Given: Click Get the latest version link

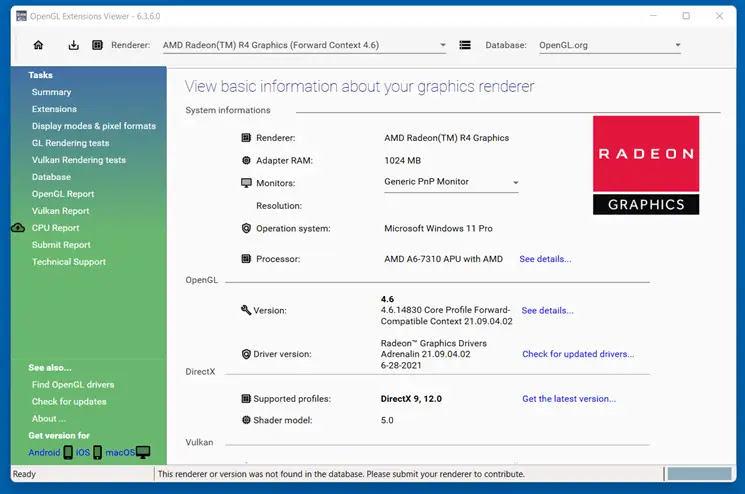Looking at the screenshot, I should [569, 399].
